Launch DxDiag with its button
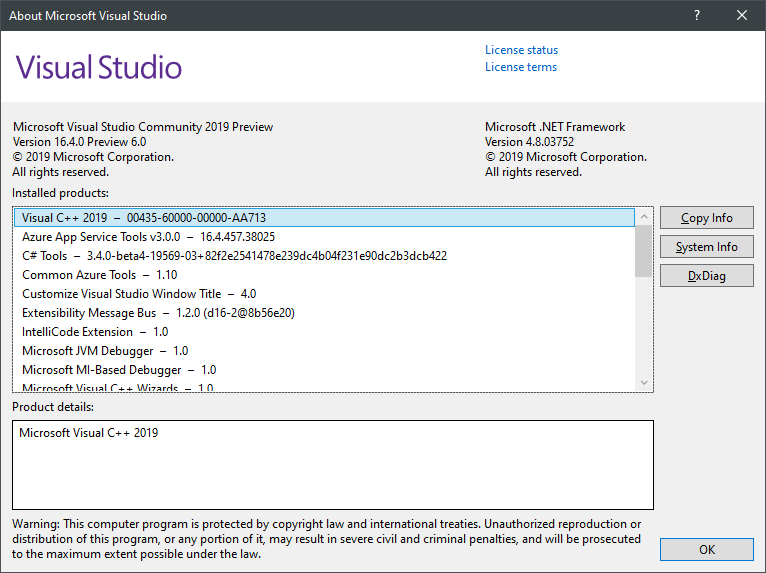 coord(706,276)
